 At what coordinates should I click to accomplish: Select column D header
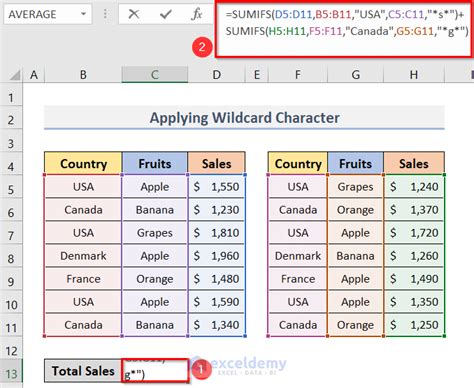pyautogui.click(x=217, y=75)
